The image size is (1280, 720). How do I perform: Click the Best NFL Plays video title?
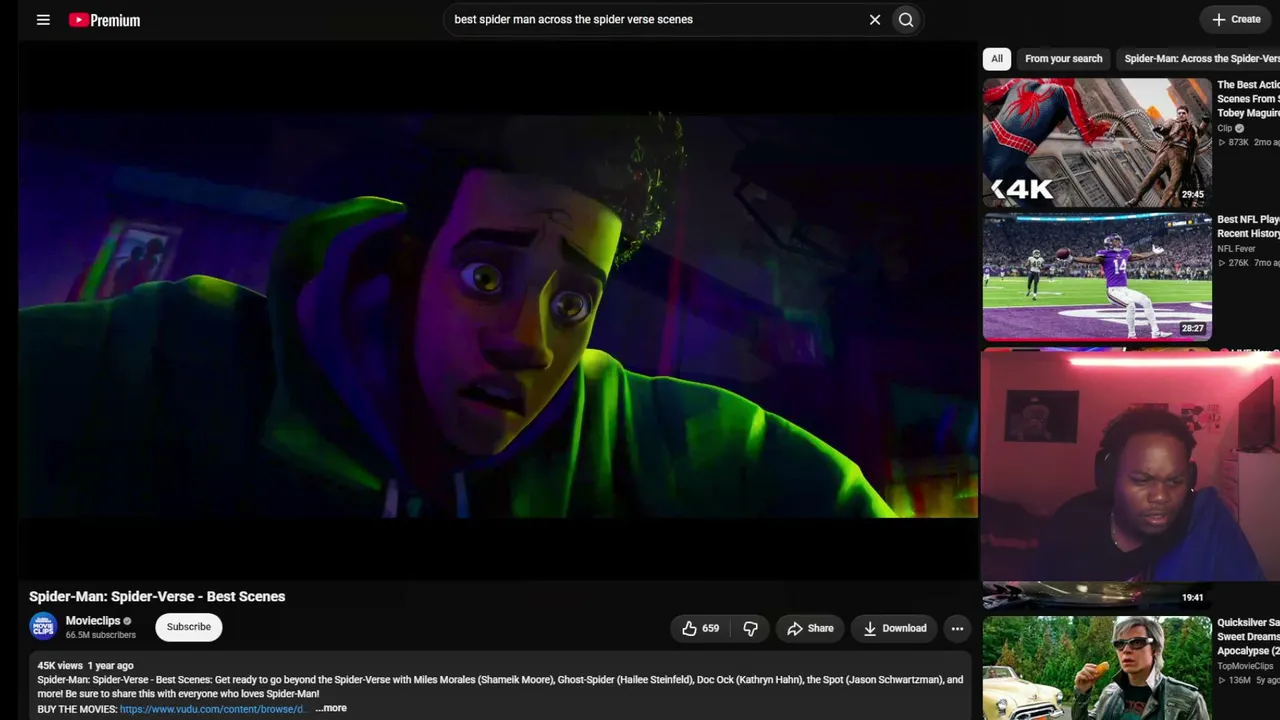(x=1248, y=226)
